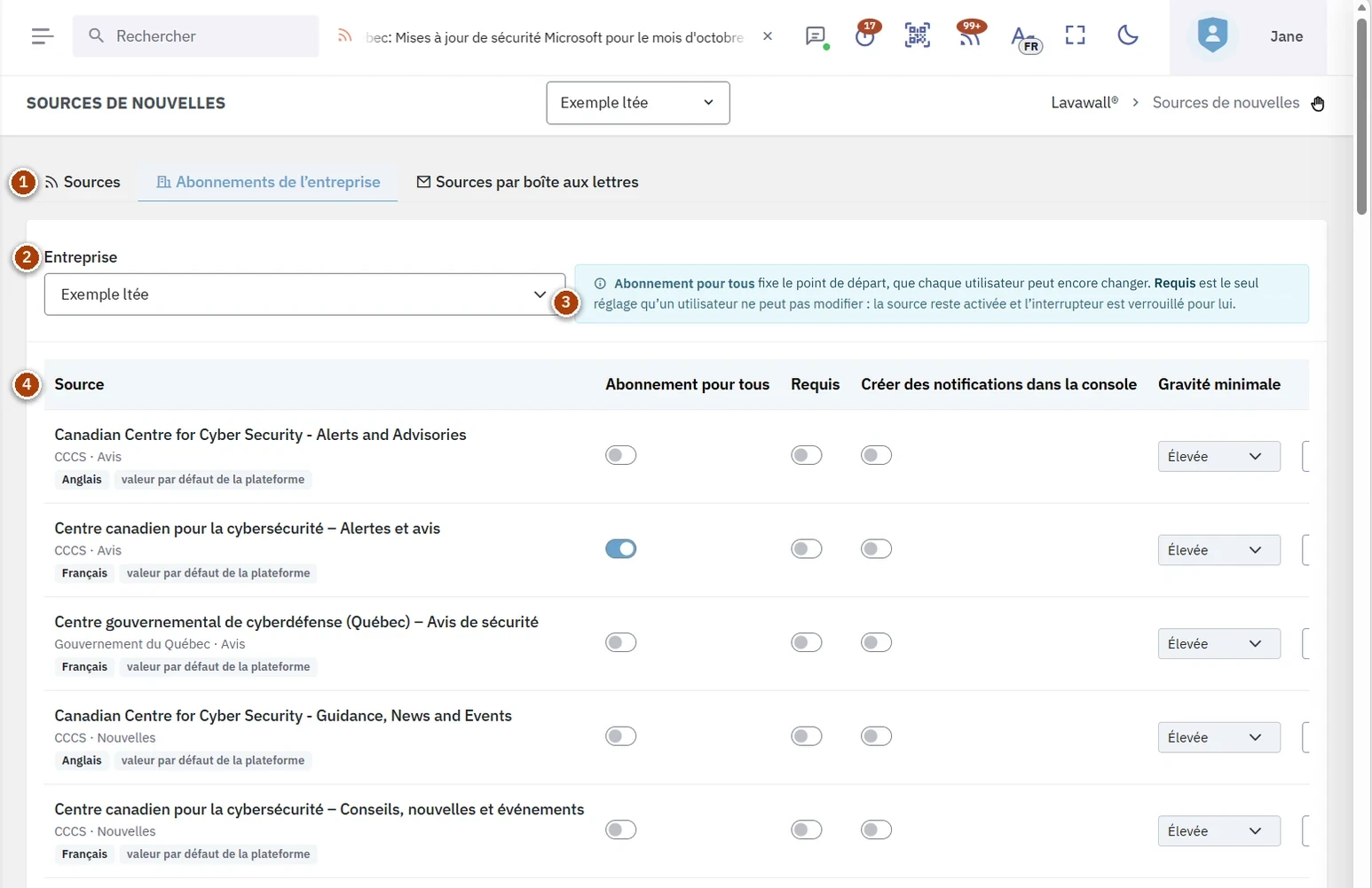This screenshot has height=888, width=1372.
Task: Open the timer icon with 17 badge
Action: 865,35
